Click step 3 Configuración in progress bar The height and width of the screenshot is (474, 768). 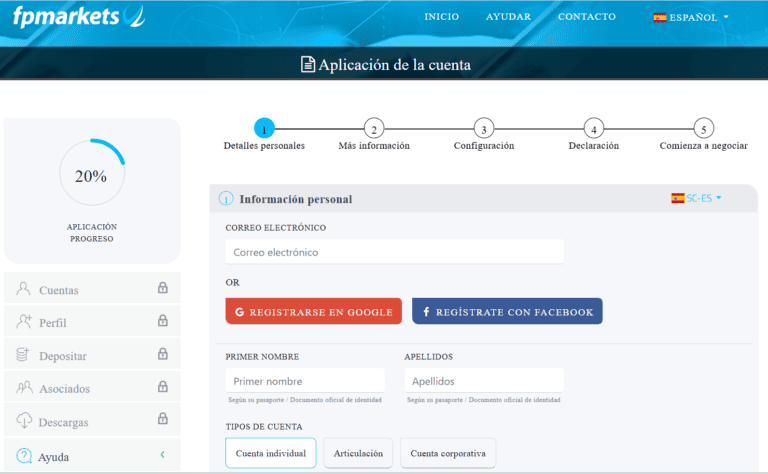click(x=484, y=129)
